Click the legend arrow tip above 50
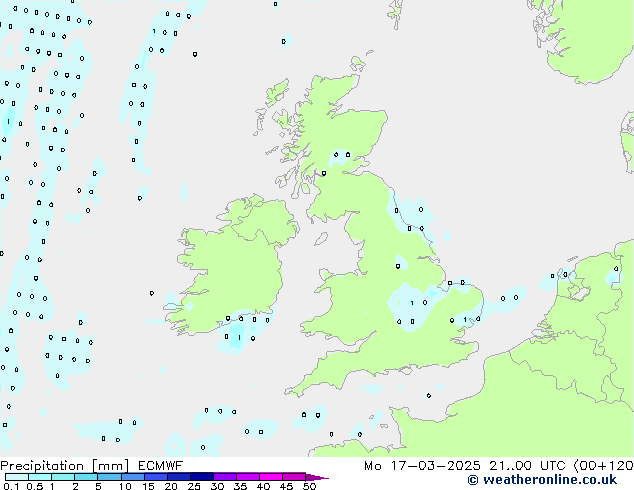The height and width of the screenshot is (490, 634). 317,477
